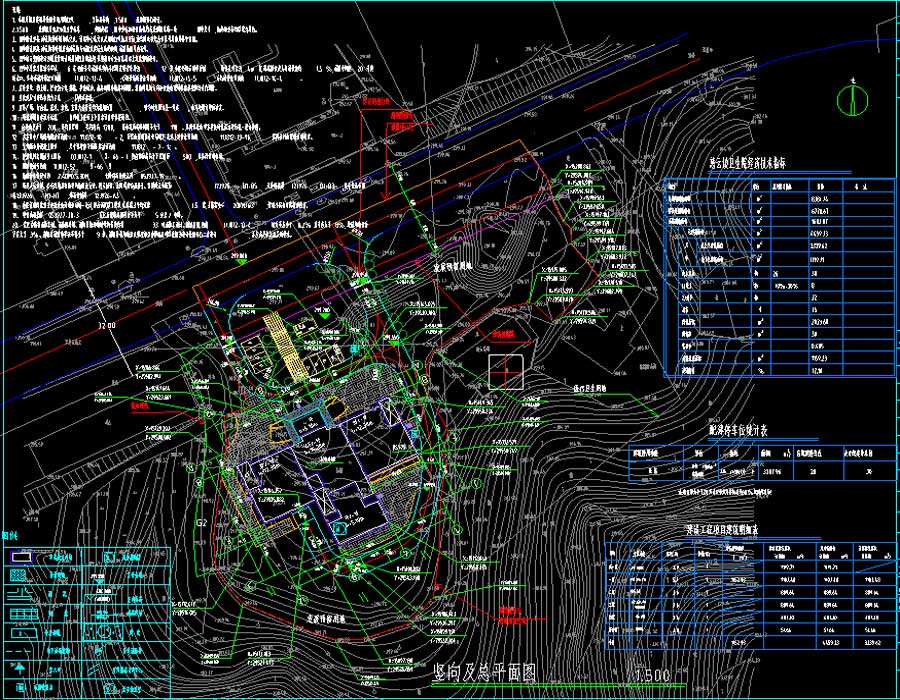Click the grid-pattern legend symbol
The image size is (900, 700).
tap(24, 614)
